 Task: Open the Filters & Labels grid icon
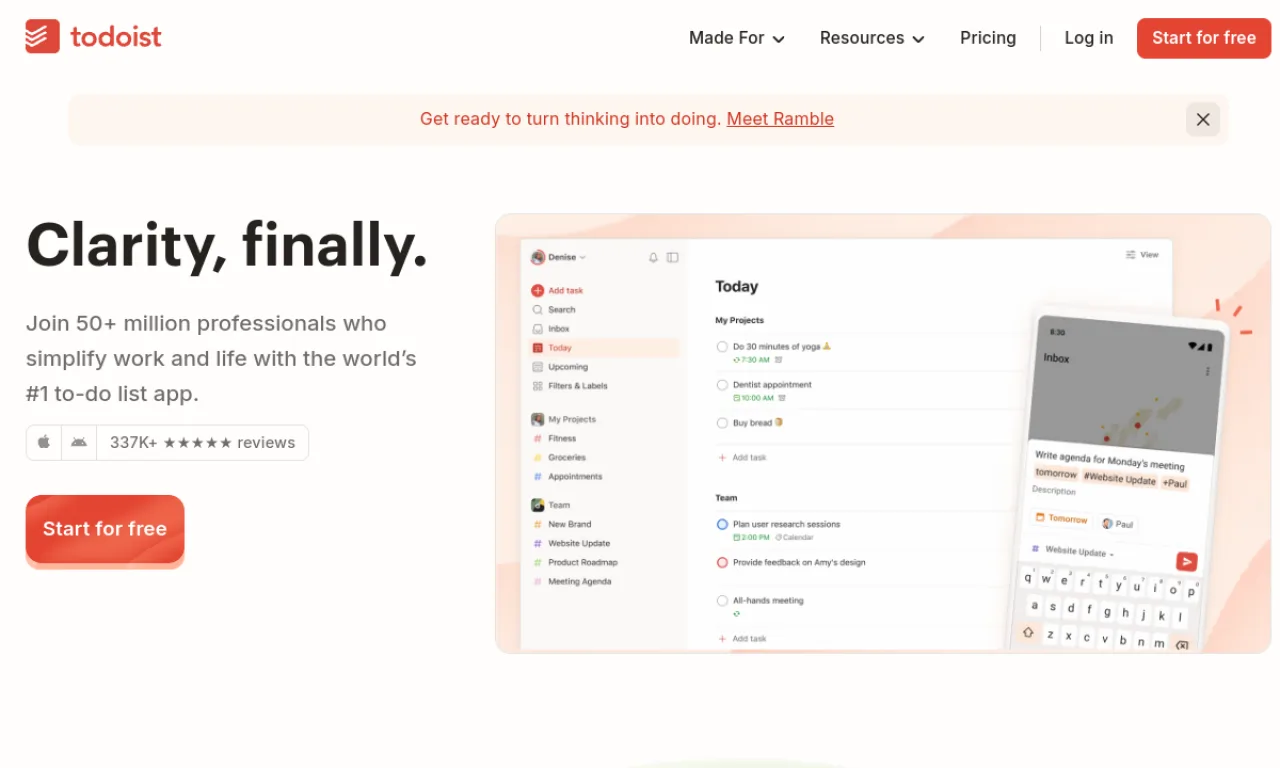[538, 386]
